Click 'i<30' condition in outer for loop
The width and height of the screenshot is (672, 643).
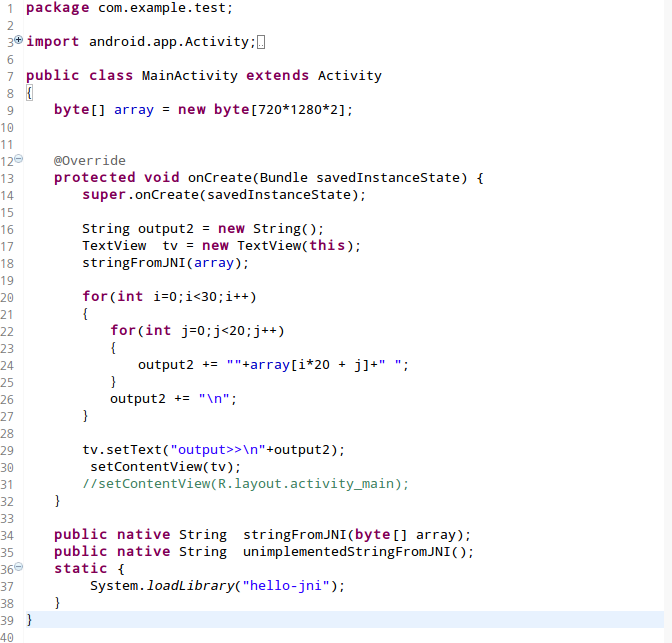pos(201,297)
